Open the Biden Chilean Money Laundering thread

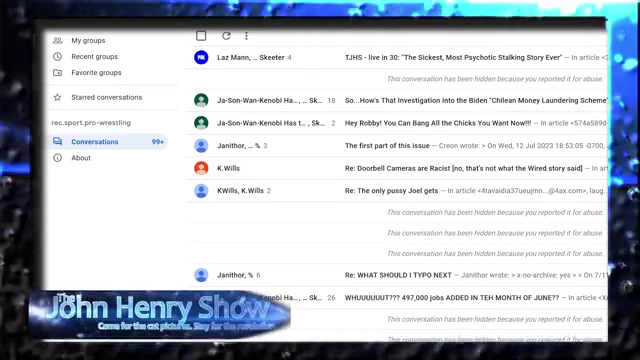476,100
